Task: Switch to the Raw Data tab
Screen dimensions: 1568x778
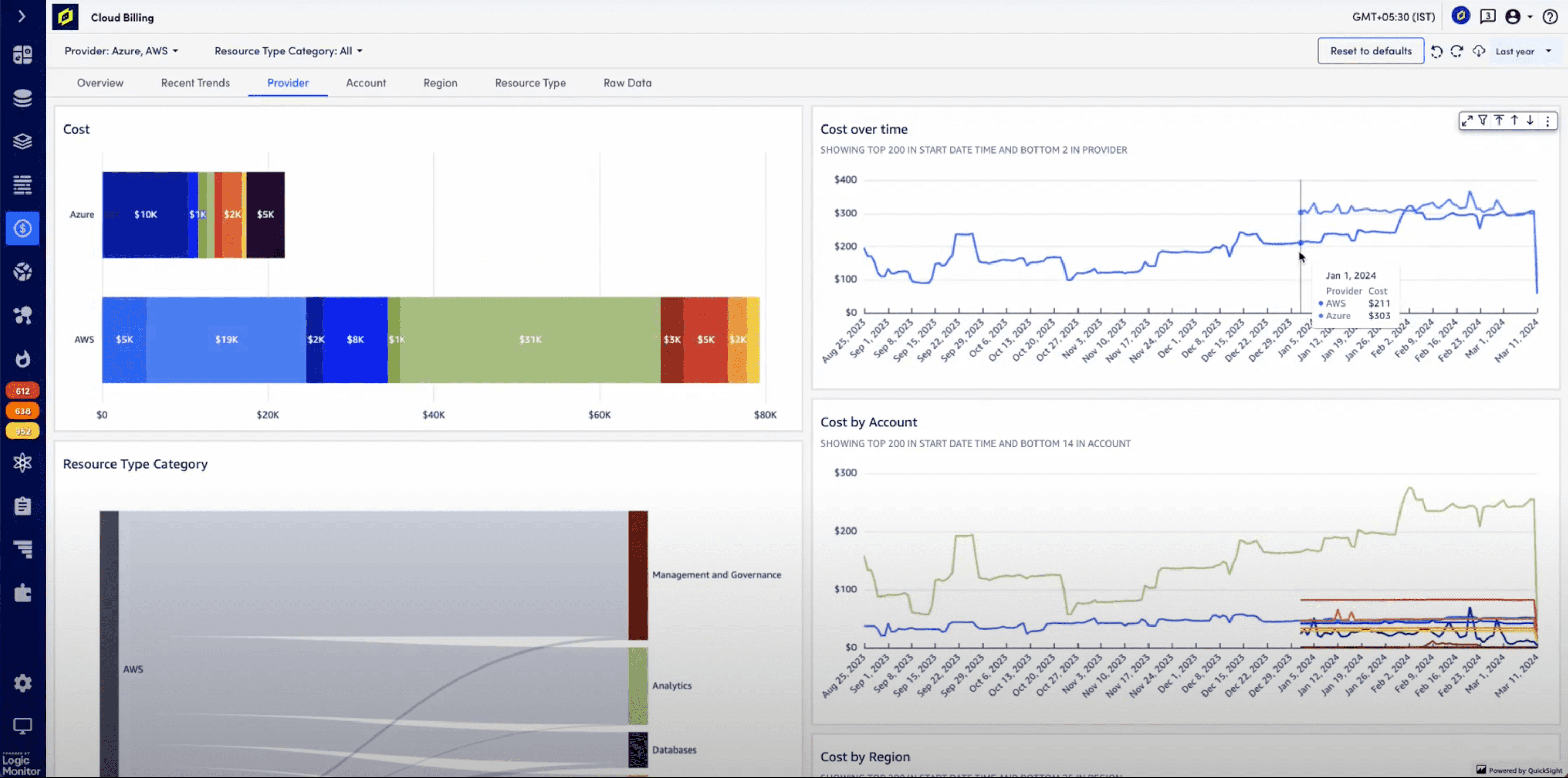Action: tap(627, 82)
